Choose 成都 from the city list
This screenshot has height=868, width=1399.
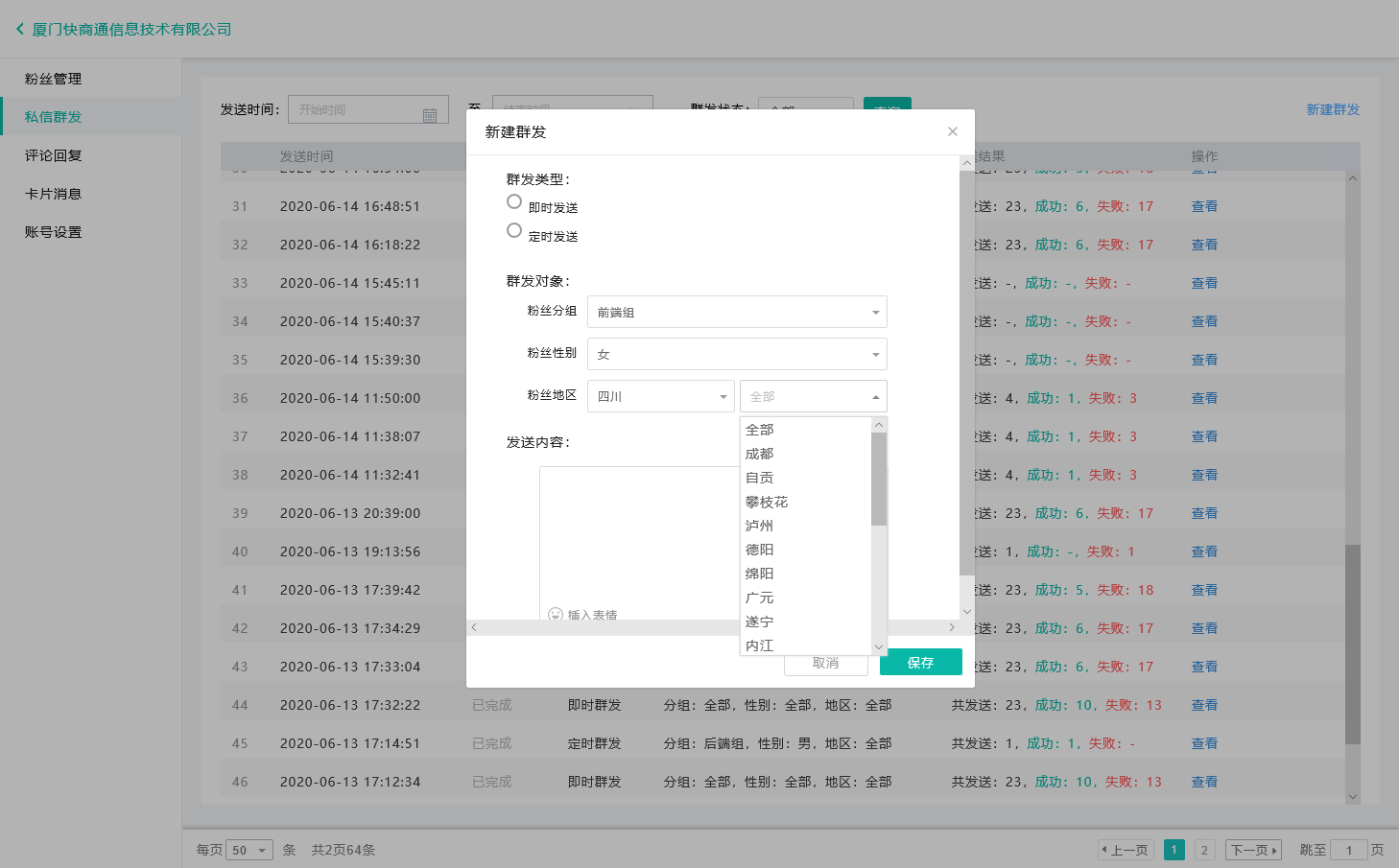pos(760,454)
